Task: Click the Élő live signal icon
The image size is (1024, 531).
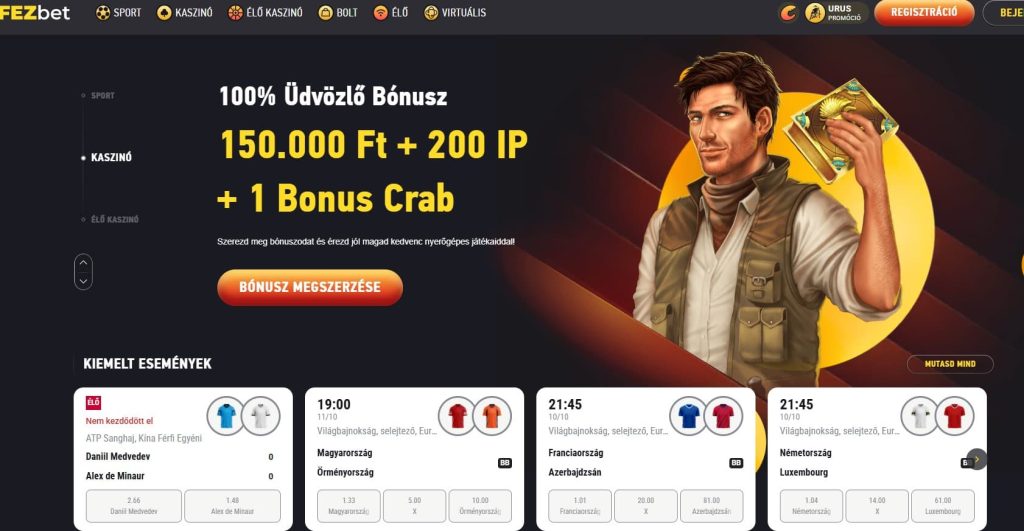Action: [381, 12]
